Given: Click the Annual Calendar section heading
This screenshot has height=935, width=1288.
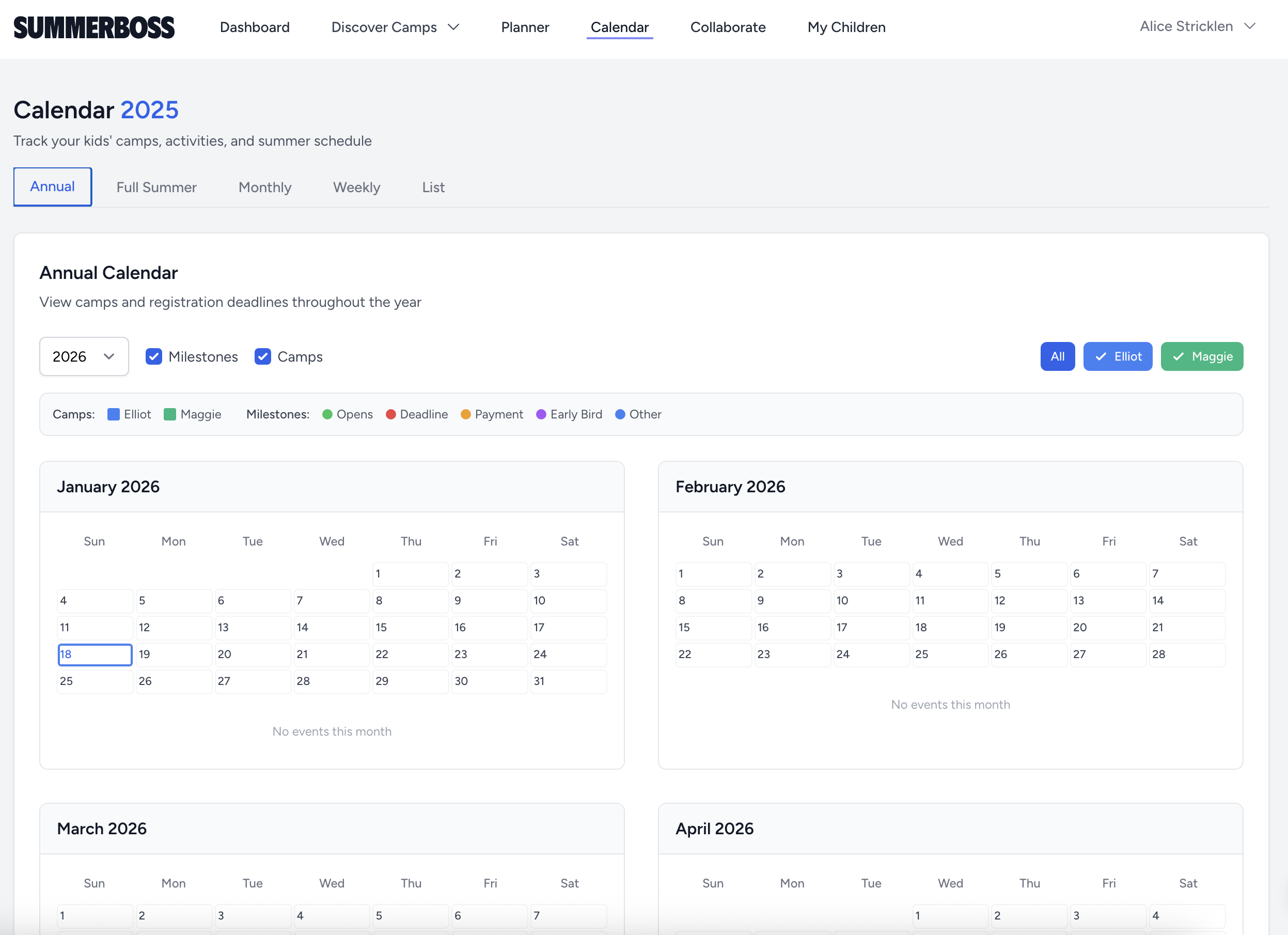Looking at the screenshot, I should 108,273.
